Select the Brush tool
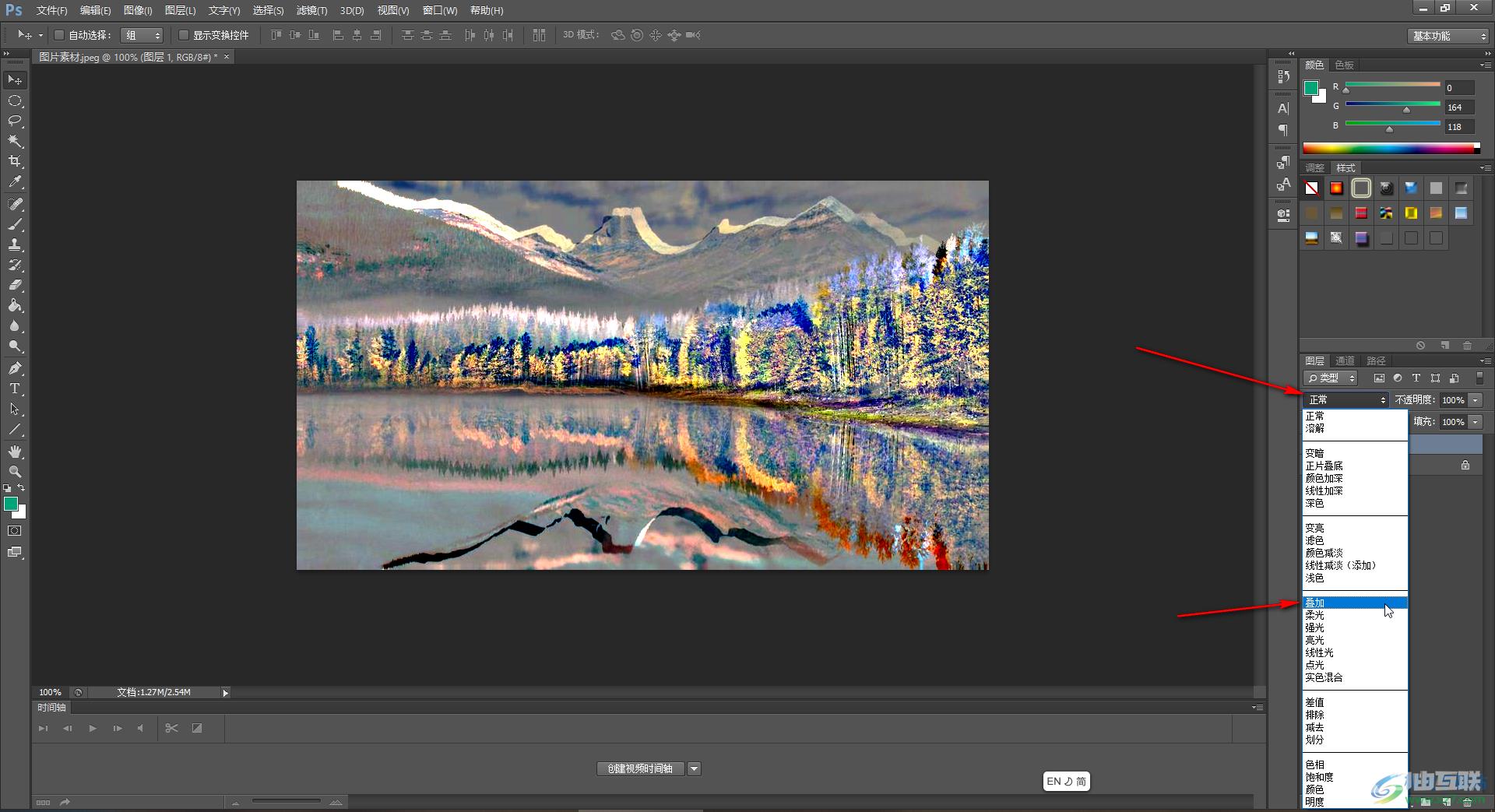Viewport: 1495px width, 812px height. (15, 224)
